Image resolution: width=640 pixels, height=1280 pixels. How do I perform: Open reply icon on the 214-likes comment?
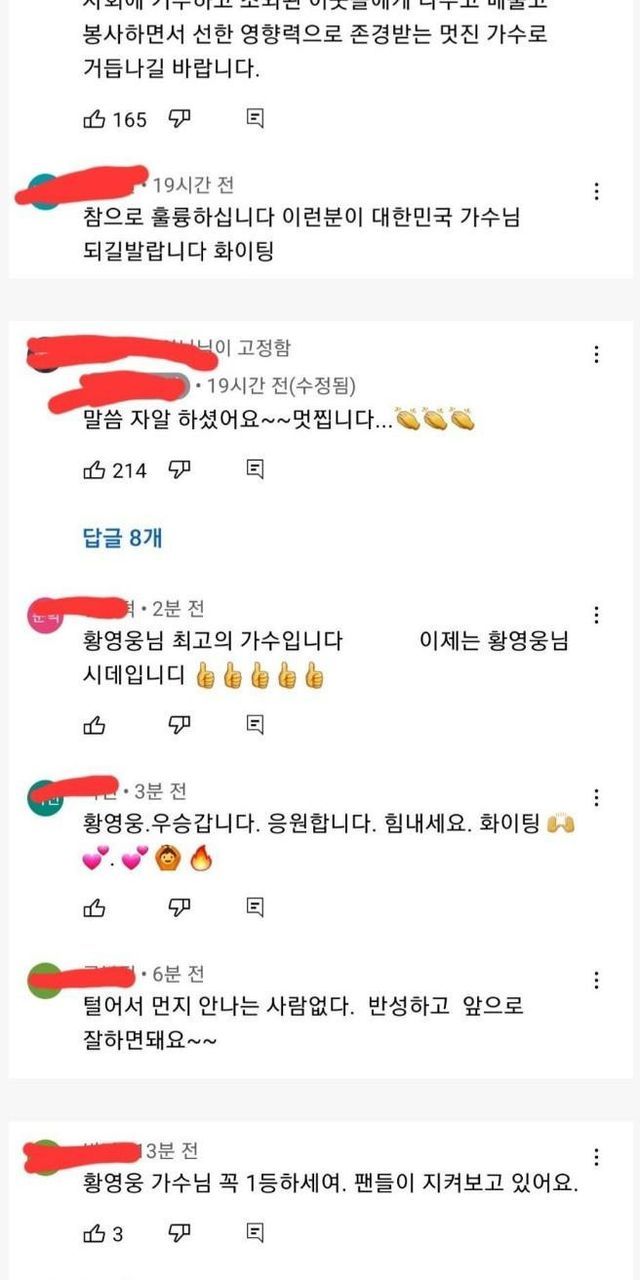[255, 469]
